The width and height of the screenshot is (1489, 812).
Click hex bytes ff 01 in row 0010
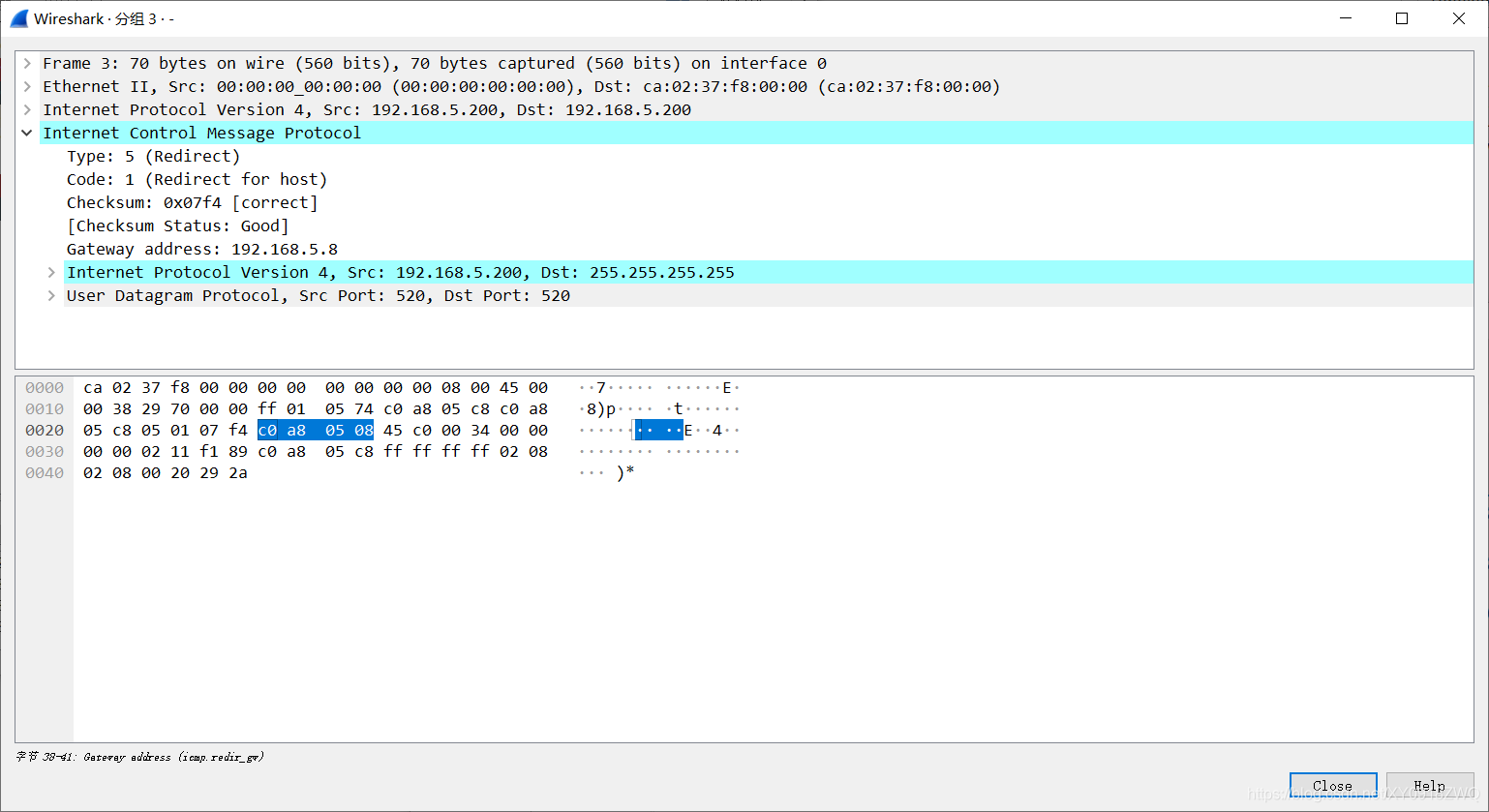(x=282, y=408)
